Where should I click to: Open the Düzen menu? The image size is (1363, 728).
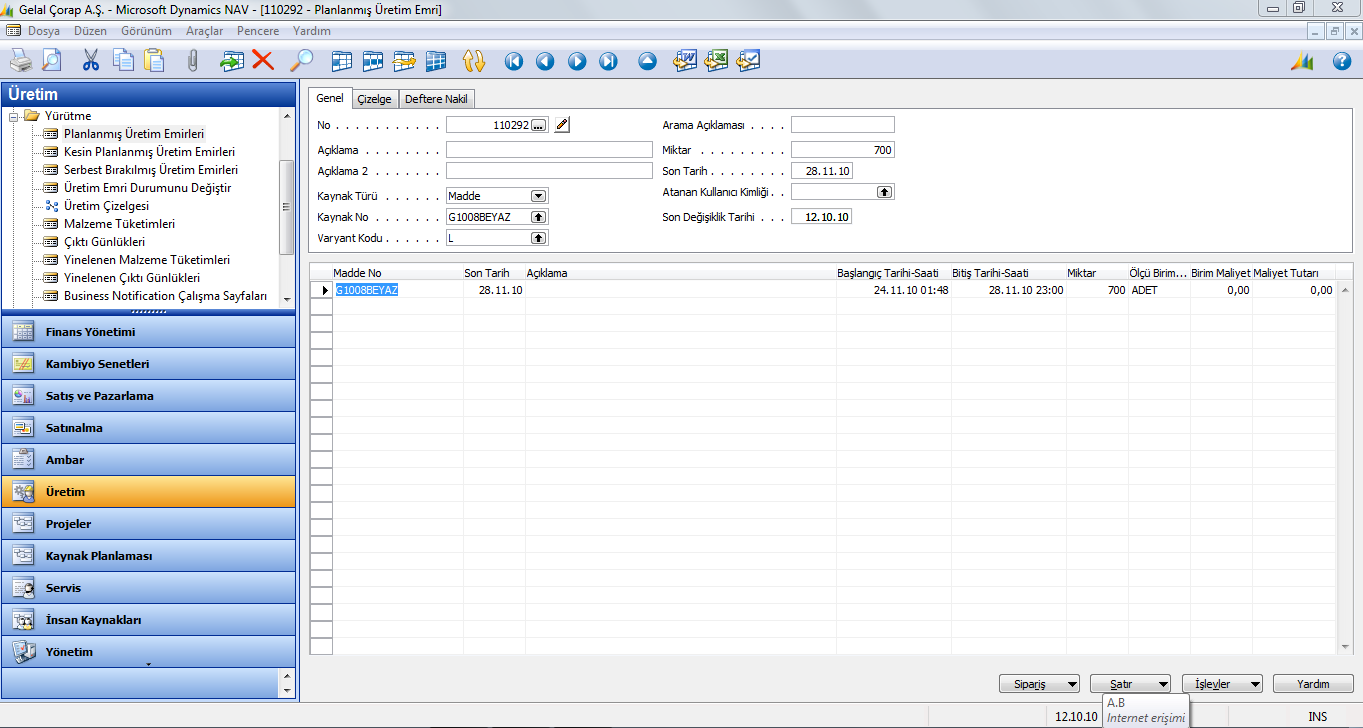coord(90,31)
